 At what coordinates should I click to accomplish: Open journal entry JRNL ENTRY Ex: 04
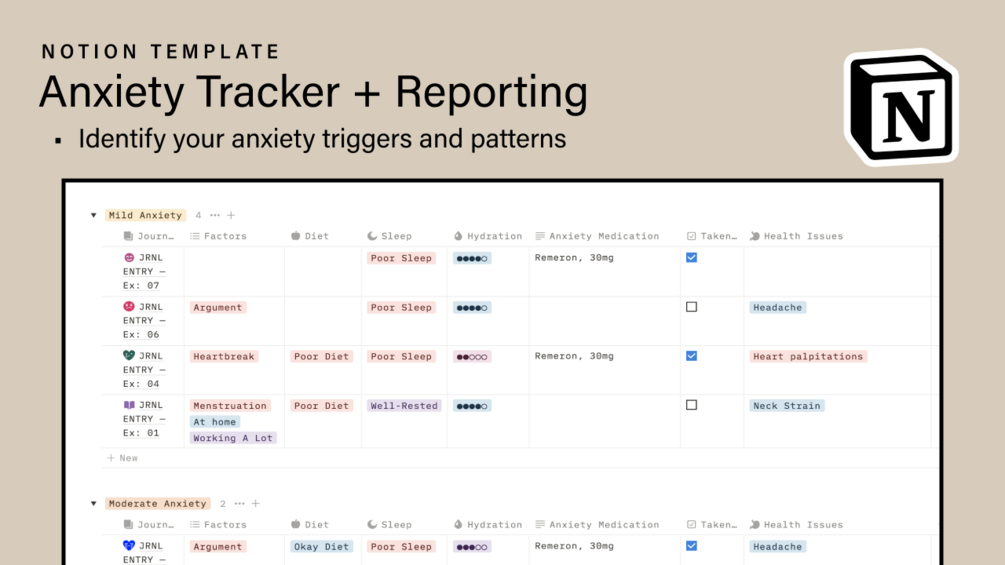tap(145, 370)
